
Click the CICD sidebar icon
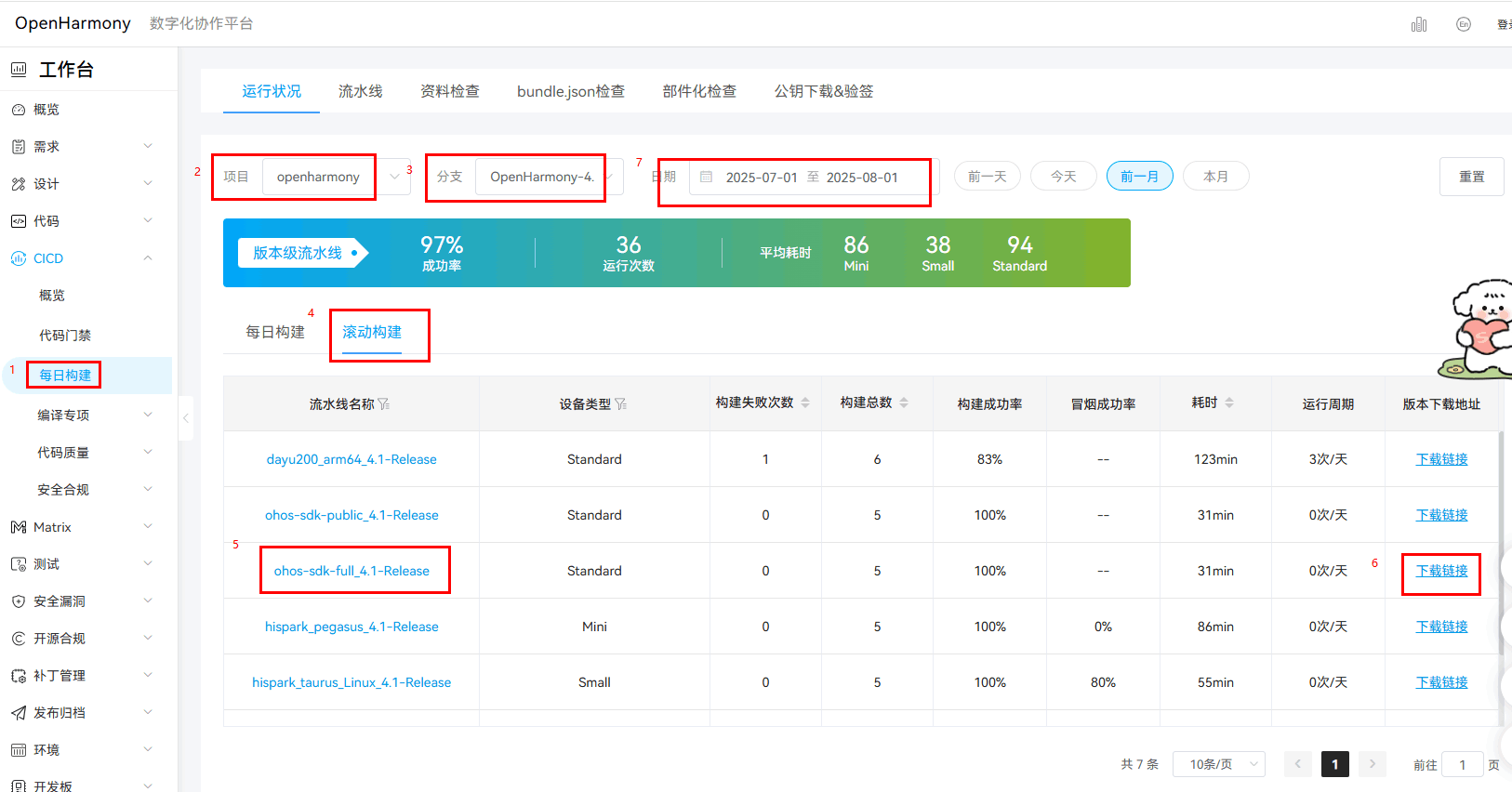19,258
